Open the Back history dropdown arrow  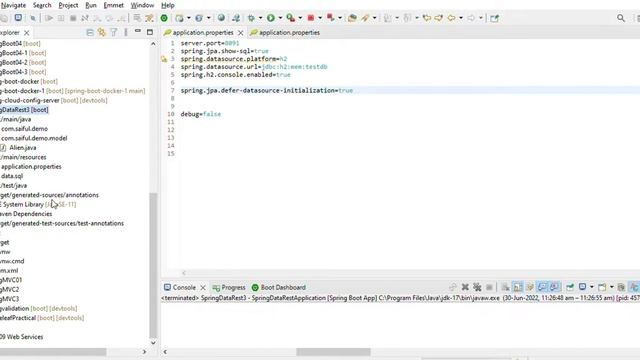point(461,18)
